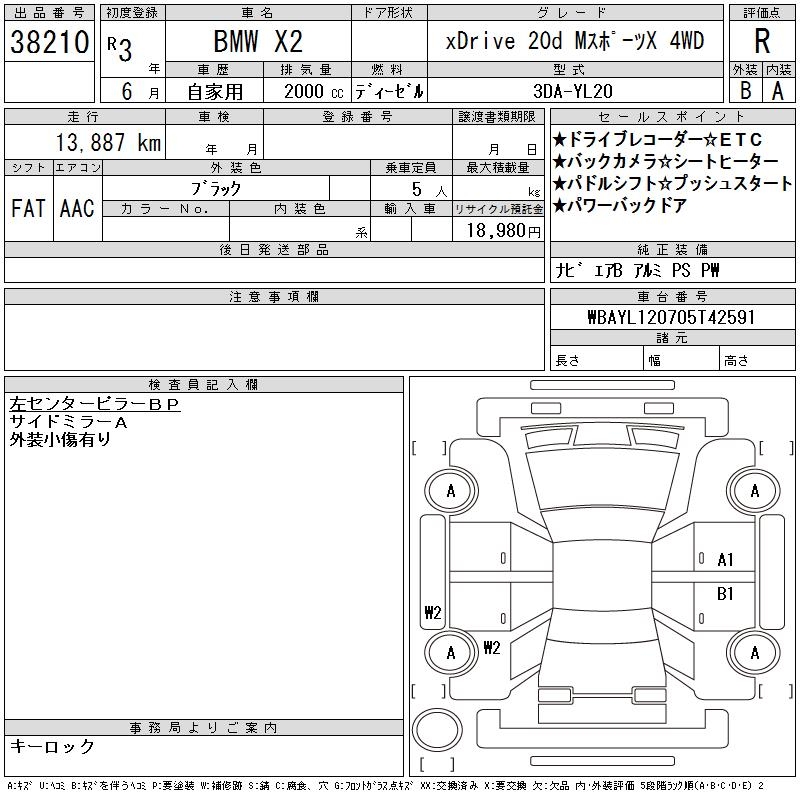This screenshot has width=800, height=800.
Task: Click the 初度登録 header
Action: [x=133, y=13]
